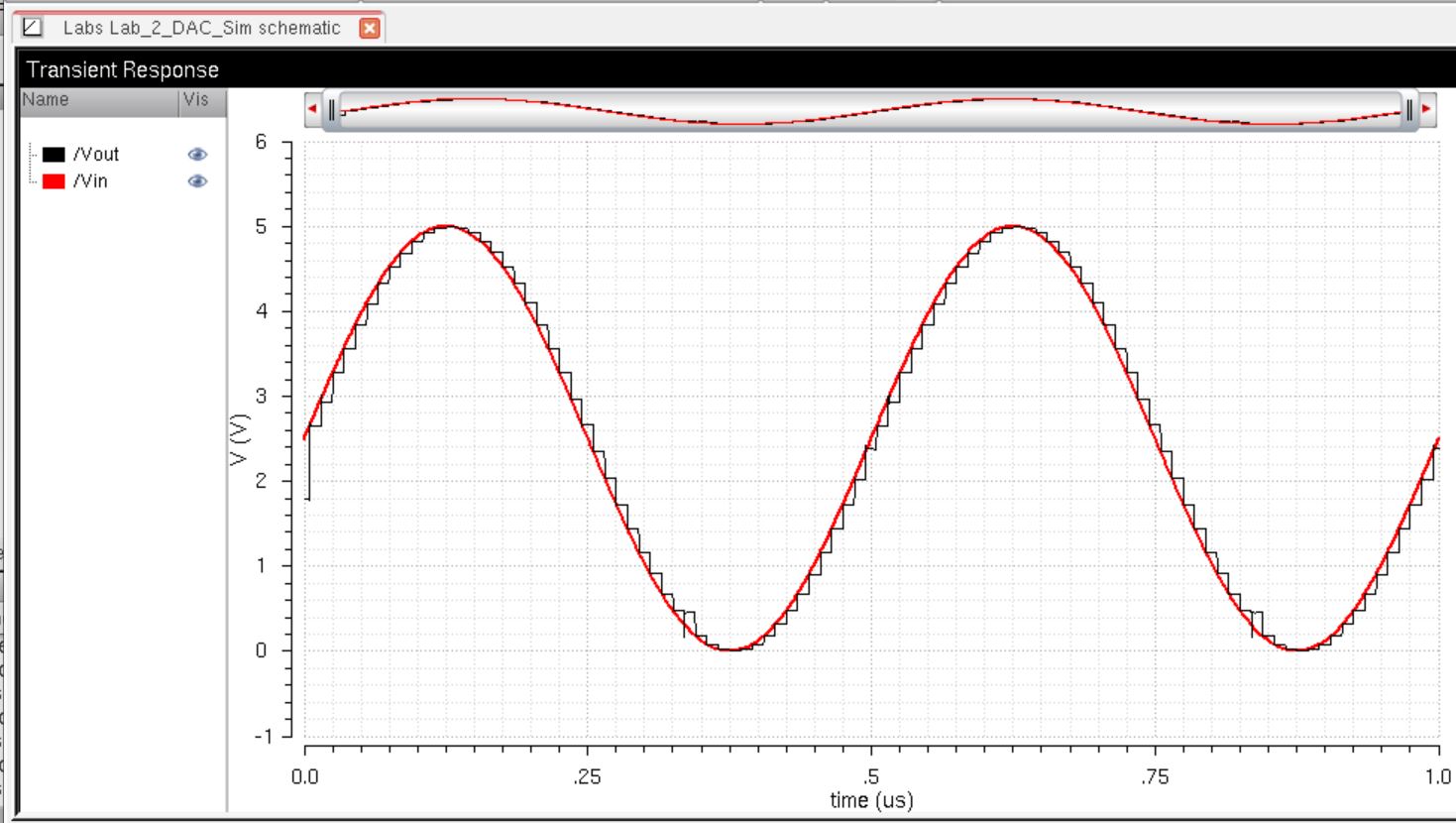Toggle visibility of the /Vin signal
Image resolution: width=1456 pixels, height=823 pixels.
[198, 181]
